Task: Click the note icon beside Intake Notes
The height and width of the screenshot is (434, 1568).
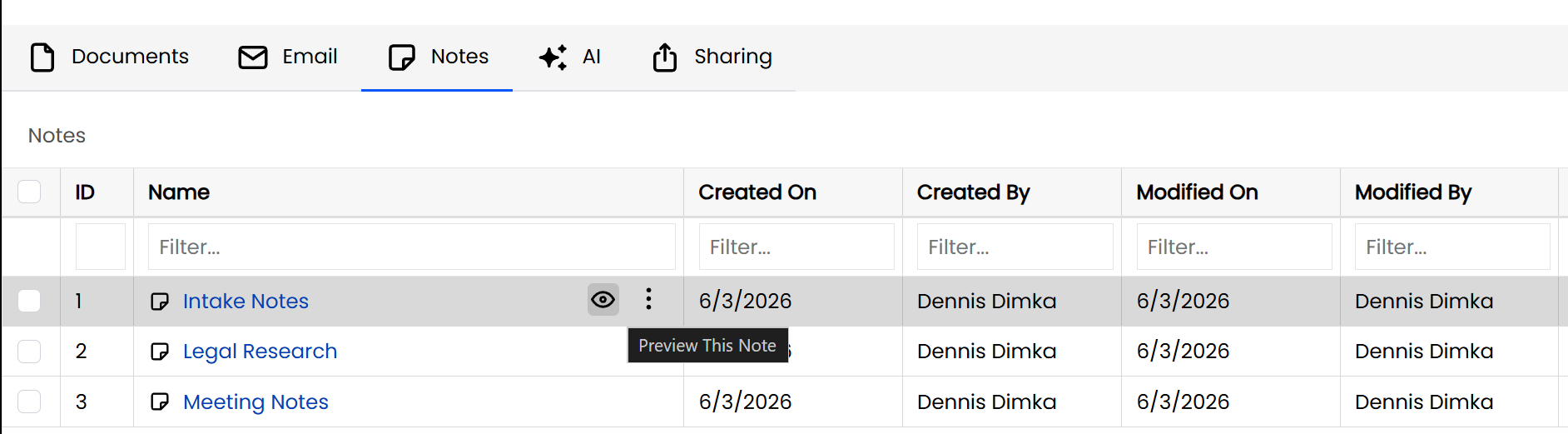Action: 160,302
